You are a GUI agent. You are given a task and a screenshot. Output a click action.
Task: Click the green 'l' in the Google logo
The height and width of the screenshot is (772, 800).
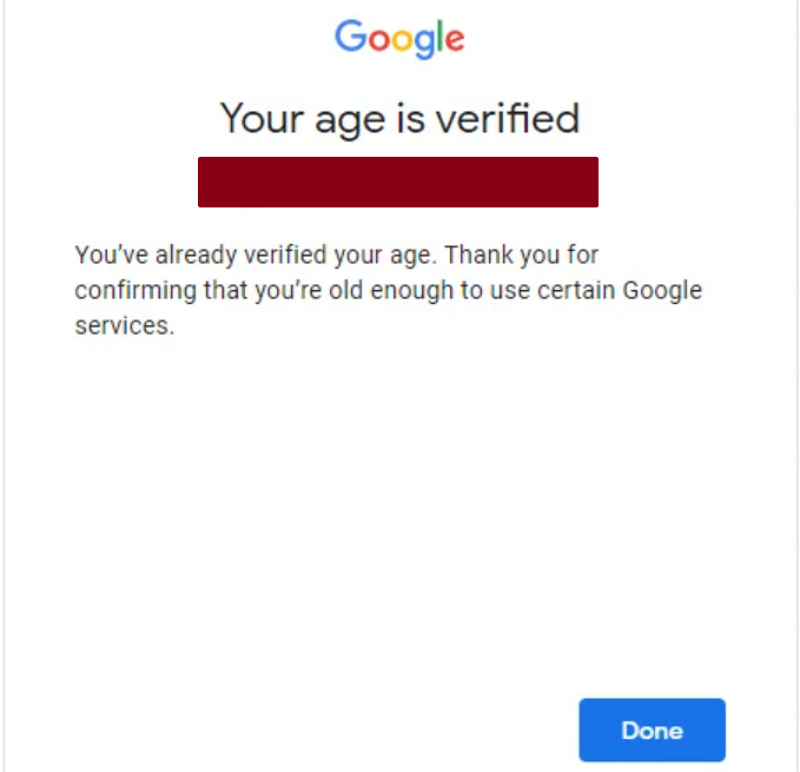point(439,35)
